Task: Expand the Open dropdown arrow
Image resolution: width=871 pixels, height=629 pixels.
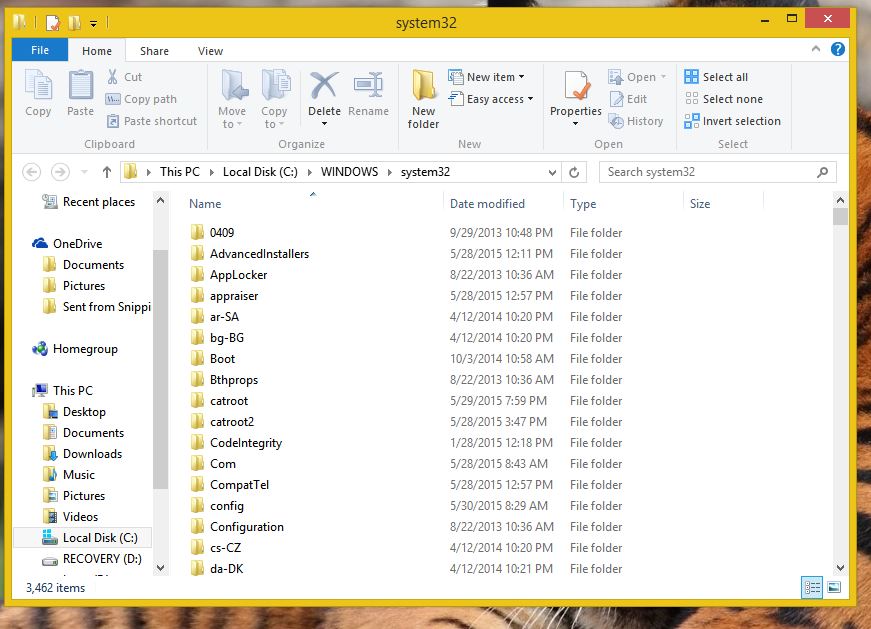Action: (663, 77)
